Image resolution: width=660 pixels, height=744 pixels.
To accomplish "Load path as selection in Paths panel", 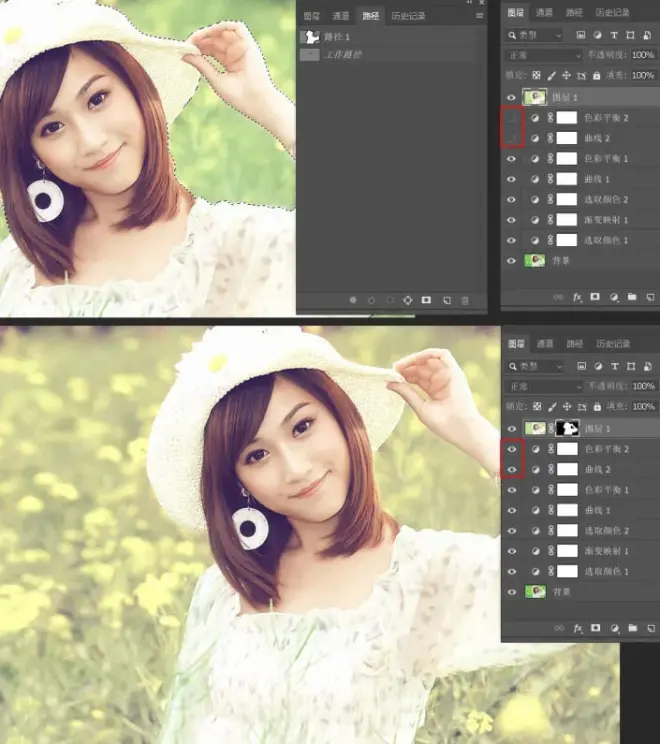I will (x=390, y=300).
